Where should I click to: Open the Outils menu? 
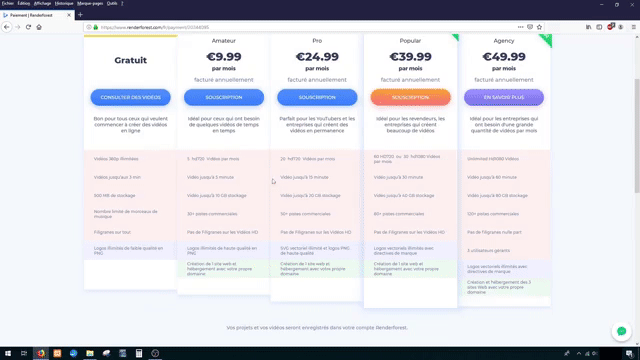pos(112,3)
